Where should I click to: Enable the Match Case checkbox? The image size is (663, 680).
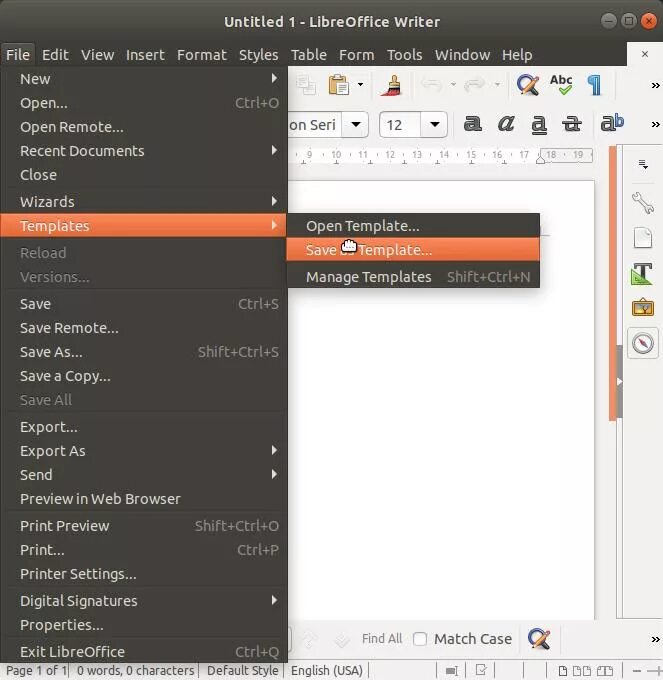(420, 639)
